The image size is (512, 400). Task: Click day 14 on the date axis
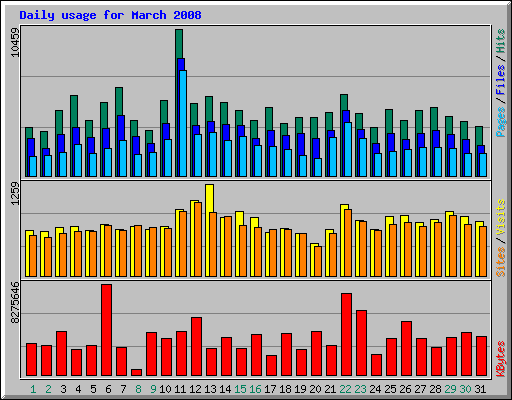tap(225, 389)
